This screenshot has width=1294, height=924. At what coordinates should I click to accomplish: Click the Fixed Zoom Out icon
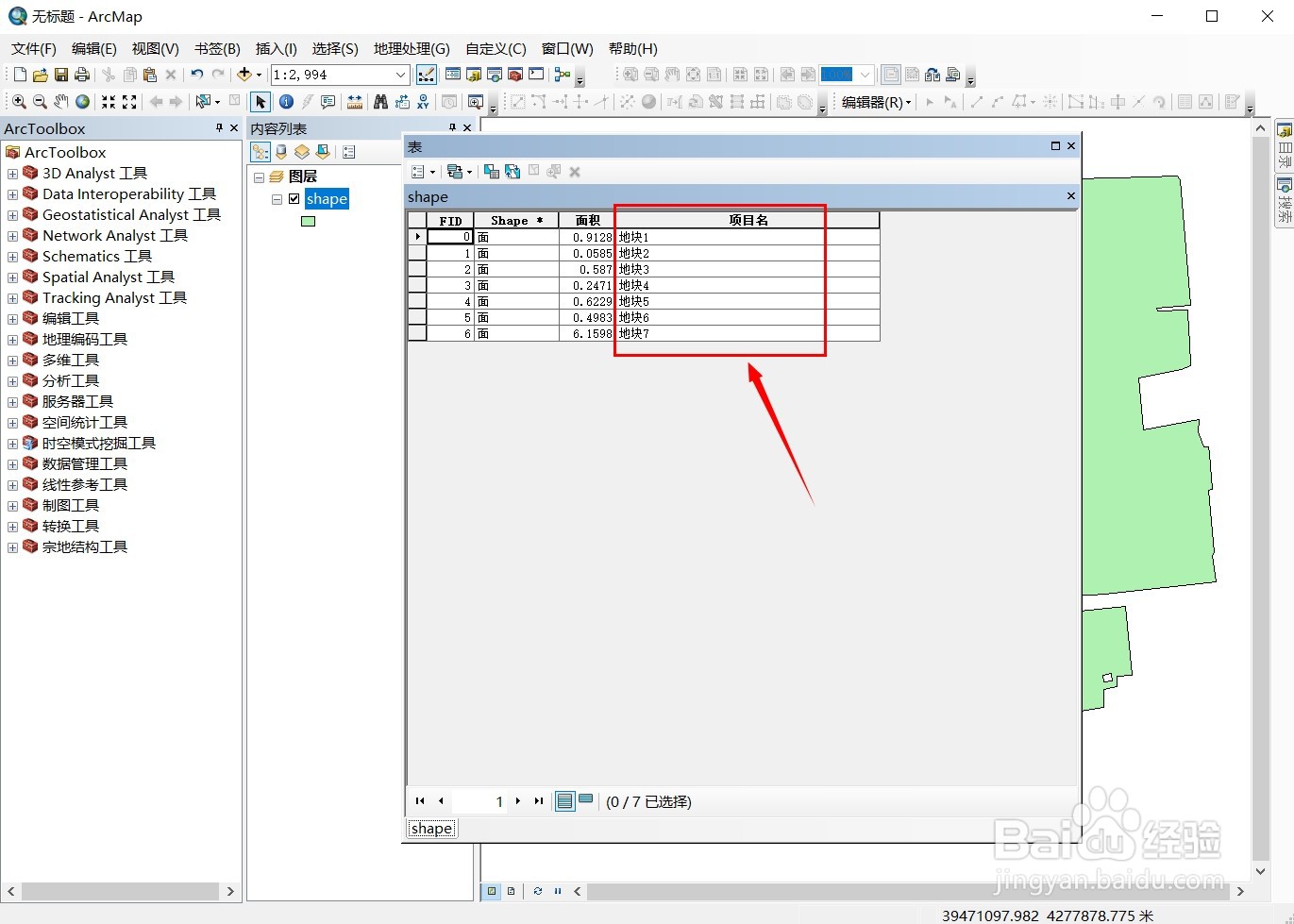pos(129,102)
